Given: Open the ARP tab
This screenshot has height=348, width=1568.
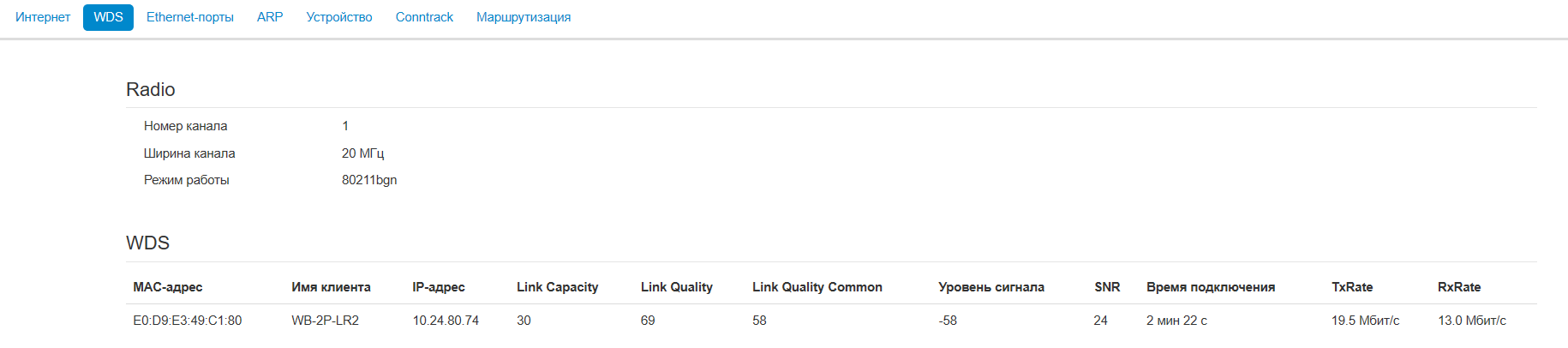Looking at the screenshot, I should point(270,17).
